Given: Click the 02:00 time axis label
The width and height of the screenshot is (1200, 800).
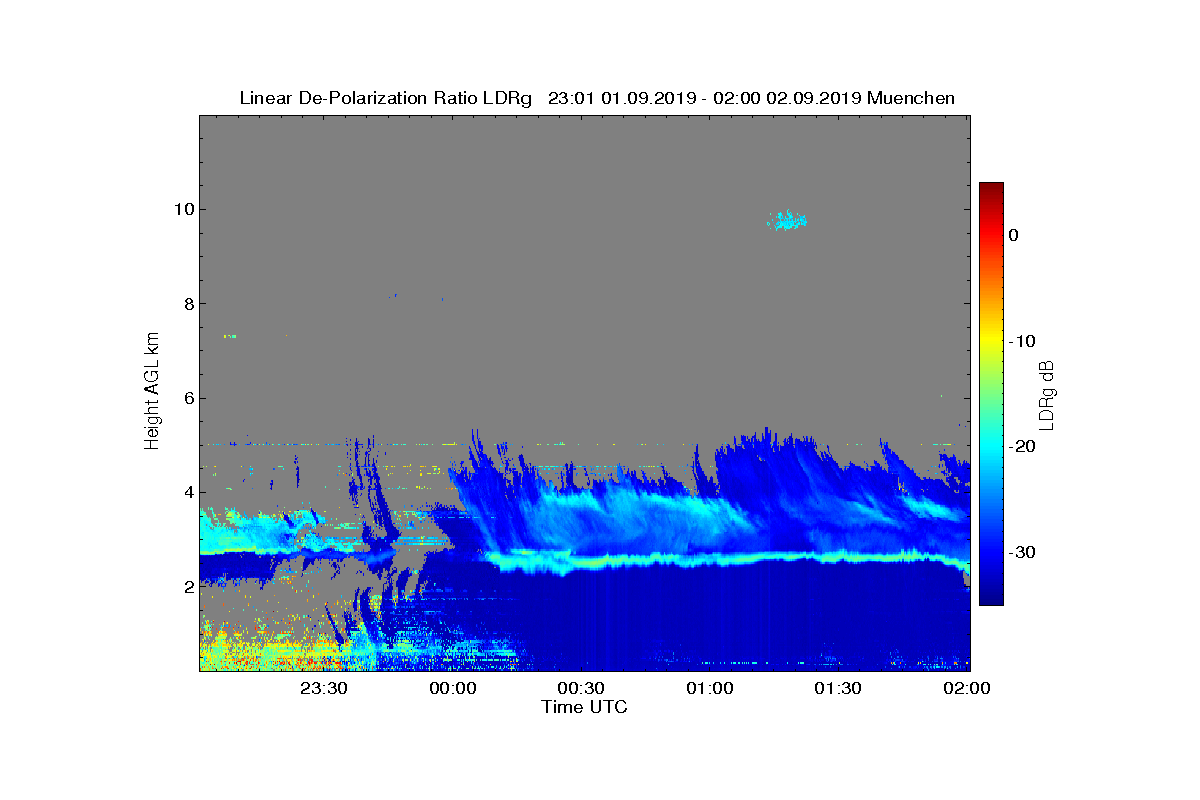Looking at the screenshot, I should [966, 688].
